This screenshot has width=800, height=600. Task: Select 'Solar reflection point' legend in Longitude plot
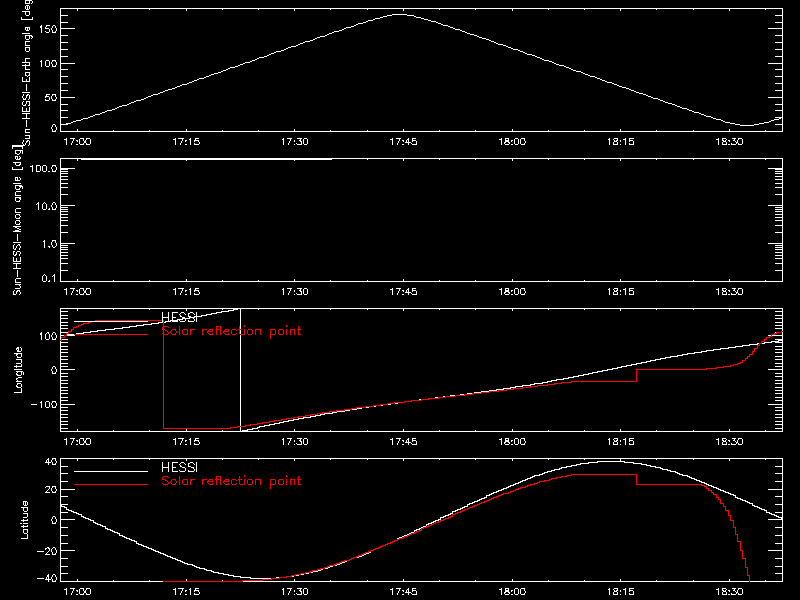point(231,331)
